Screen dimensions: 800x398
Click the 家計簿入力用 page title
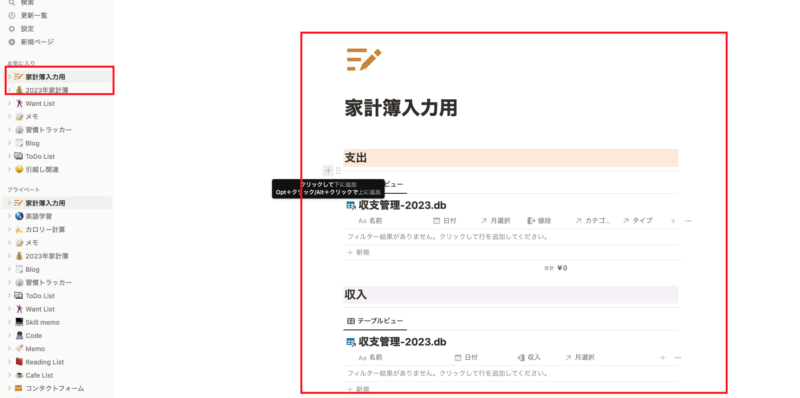pyautogui.click(x=401, y=108)
